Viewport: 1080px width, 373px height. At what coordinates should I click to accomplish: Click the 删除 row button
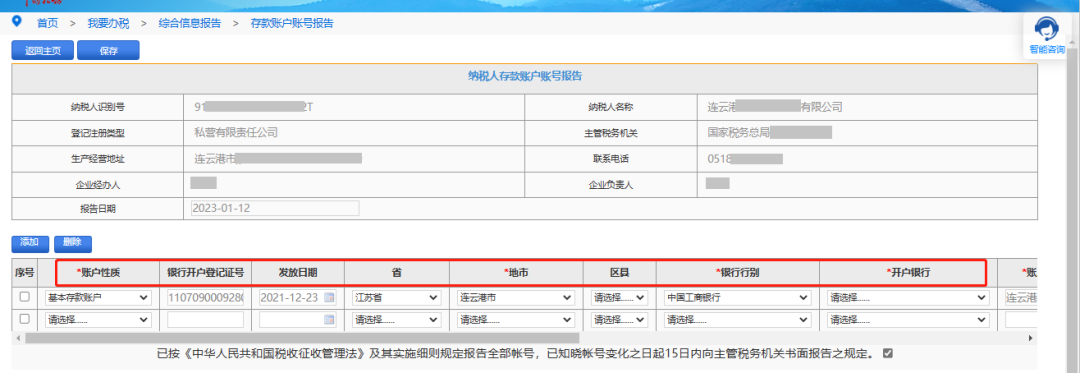[x=72, y=243]
